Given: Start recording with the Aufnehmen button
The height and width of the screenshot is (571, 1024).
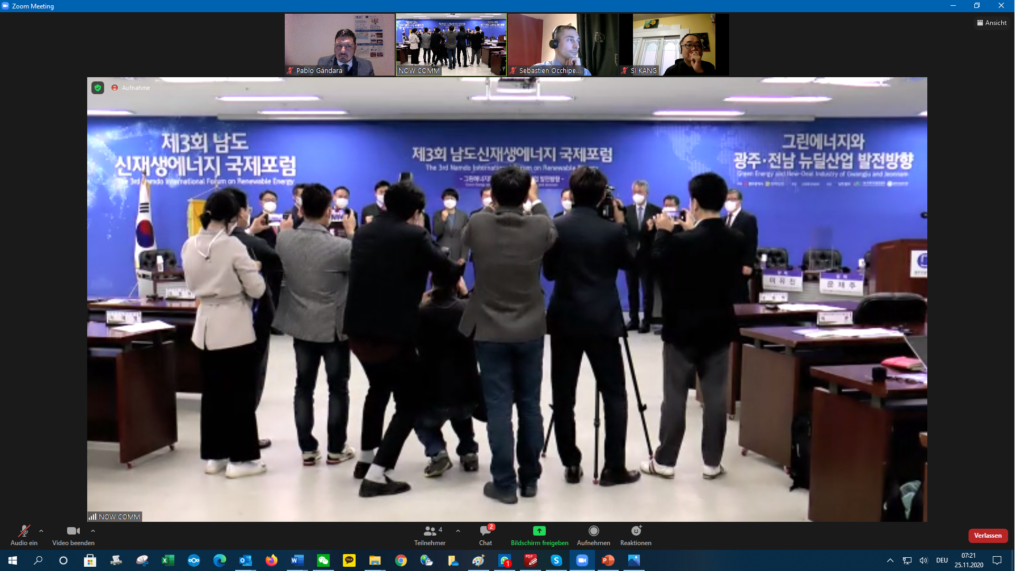Looking at the screenshot, I should pos(593,534).
